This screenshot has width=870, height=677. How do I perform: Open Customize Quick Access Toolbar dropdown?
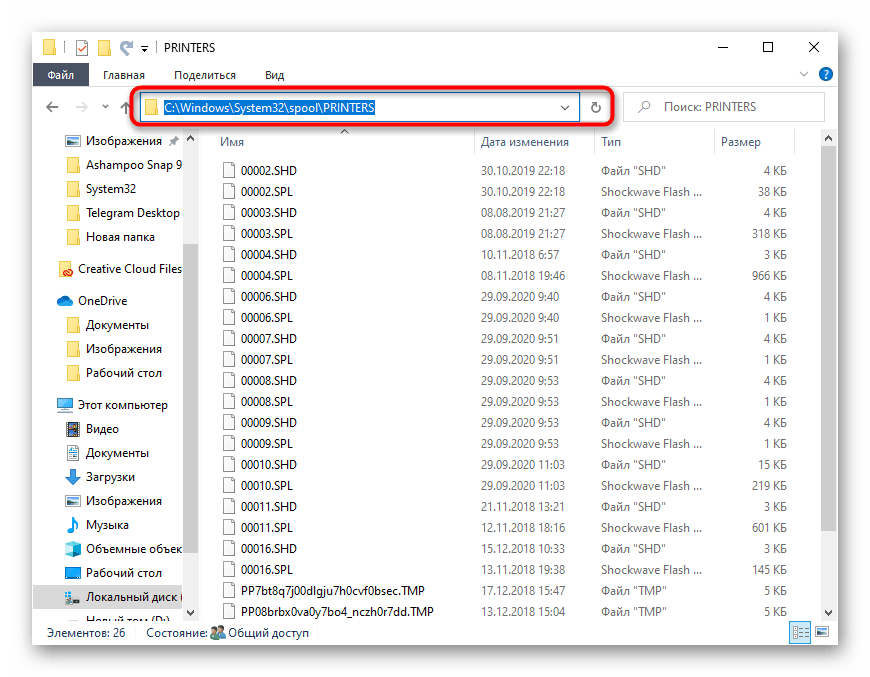coord(145,48)
